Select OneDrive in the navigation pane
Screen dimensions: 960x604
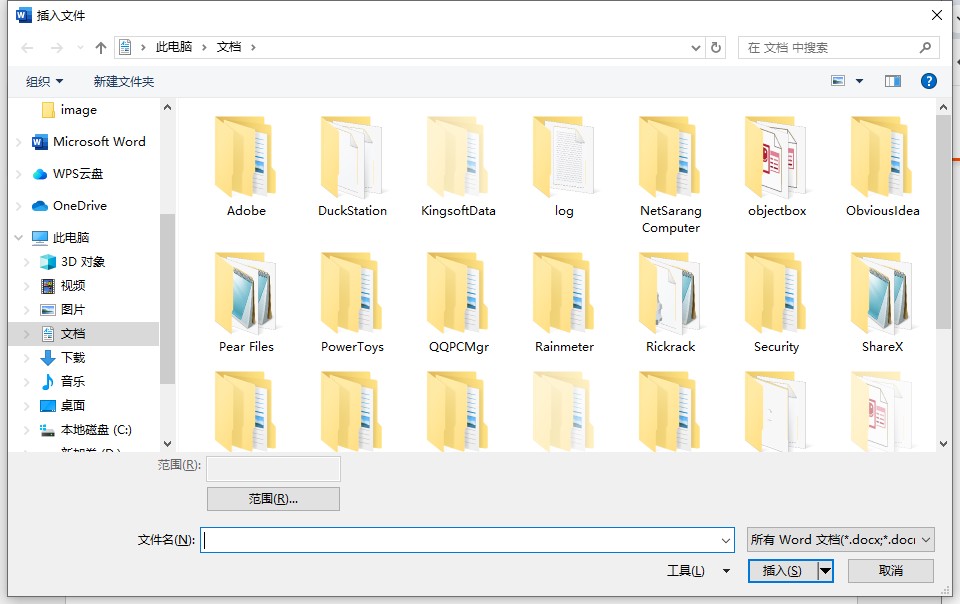point(79,206)
